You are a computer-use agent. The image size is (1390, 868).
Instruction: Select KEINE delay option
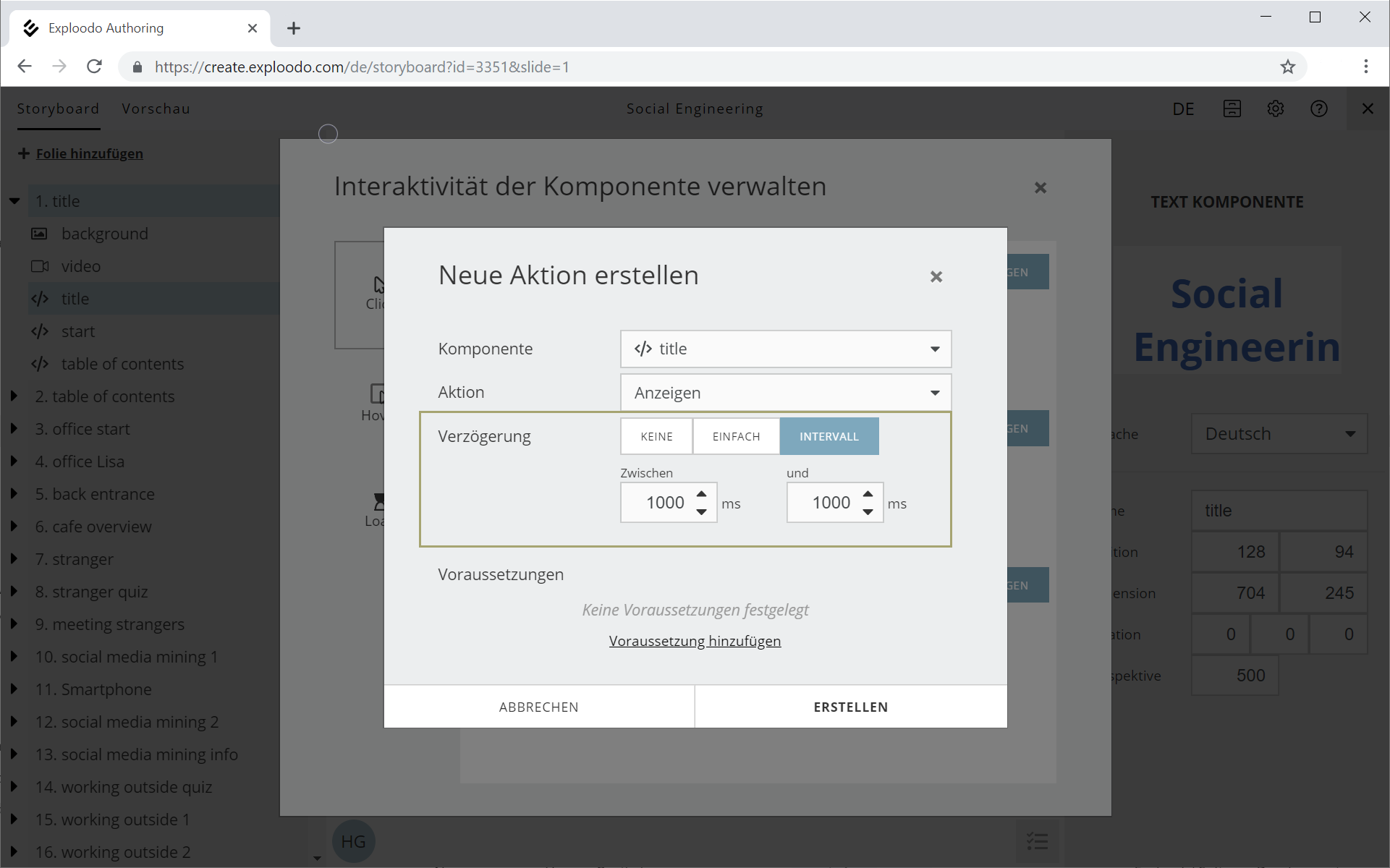656,436
